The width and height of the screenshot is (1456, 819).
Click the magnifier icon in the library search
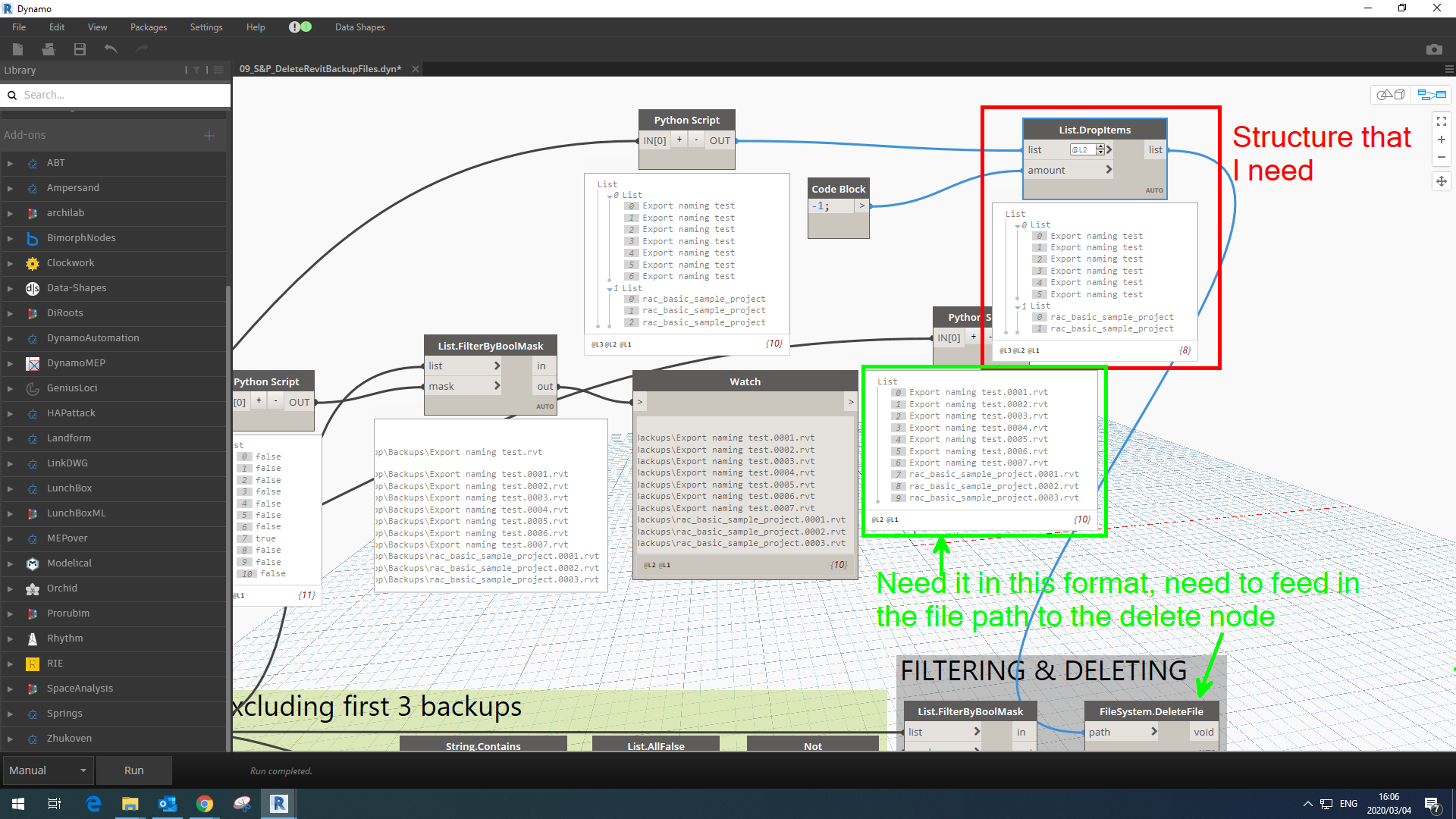(x=12, y=95)
